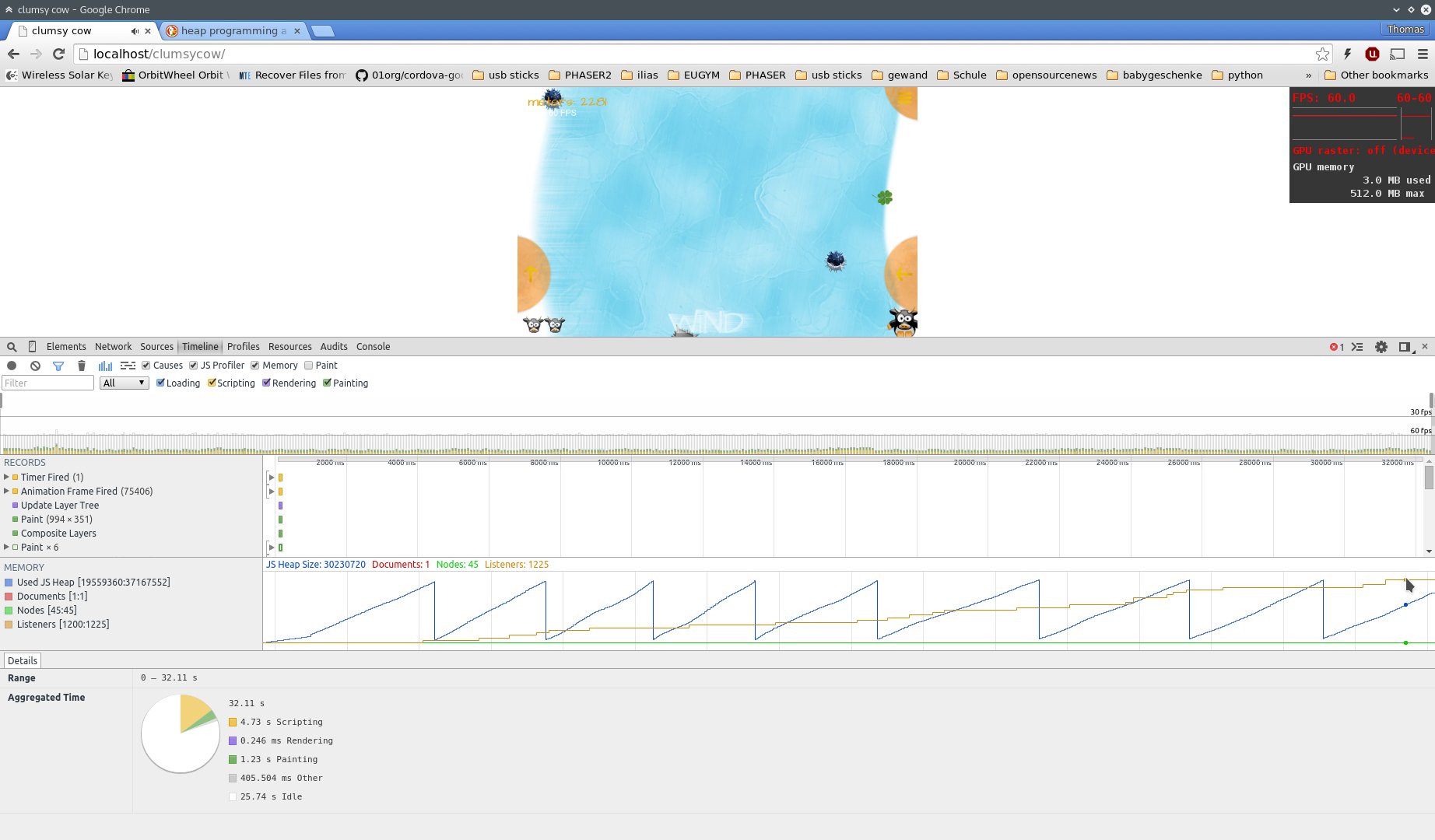The height and width of the screenshot is (840, 1435).
Task: Click the Cast screen icon
Action: tap(1398, 54)
